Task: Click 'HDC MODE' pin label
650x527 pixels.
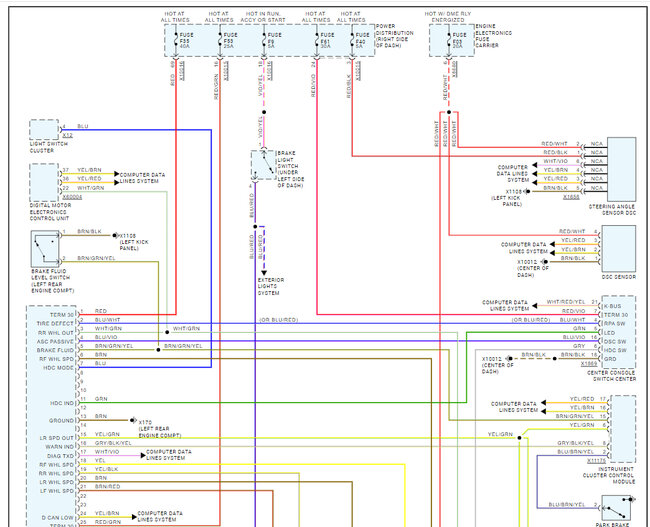Action: tap(58, 368)
